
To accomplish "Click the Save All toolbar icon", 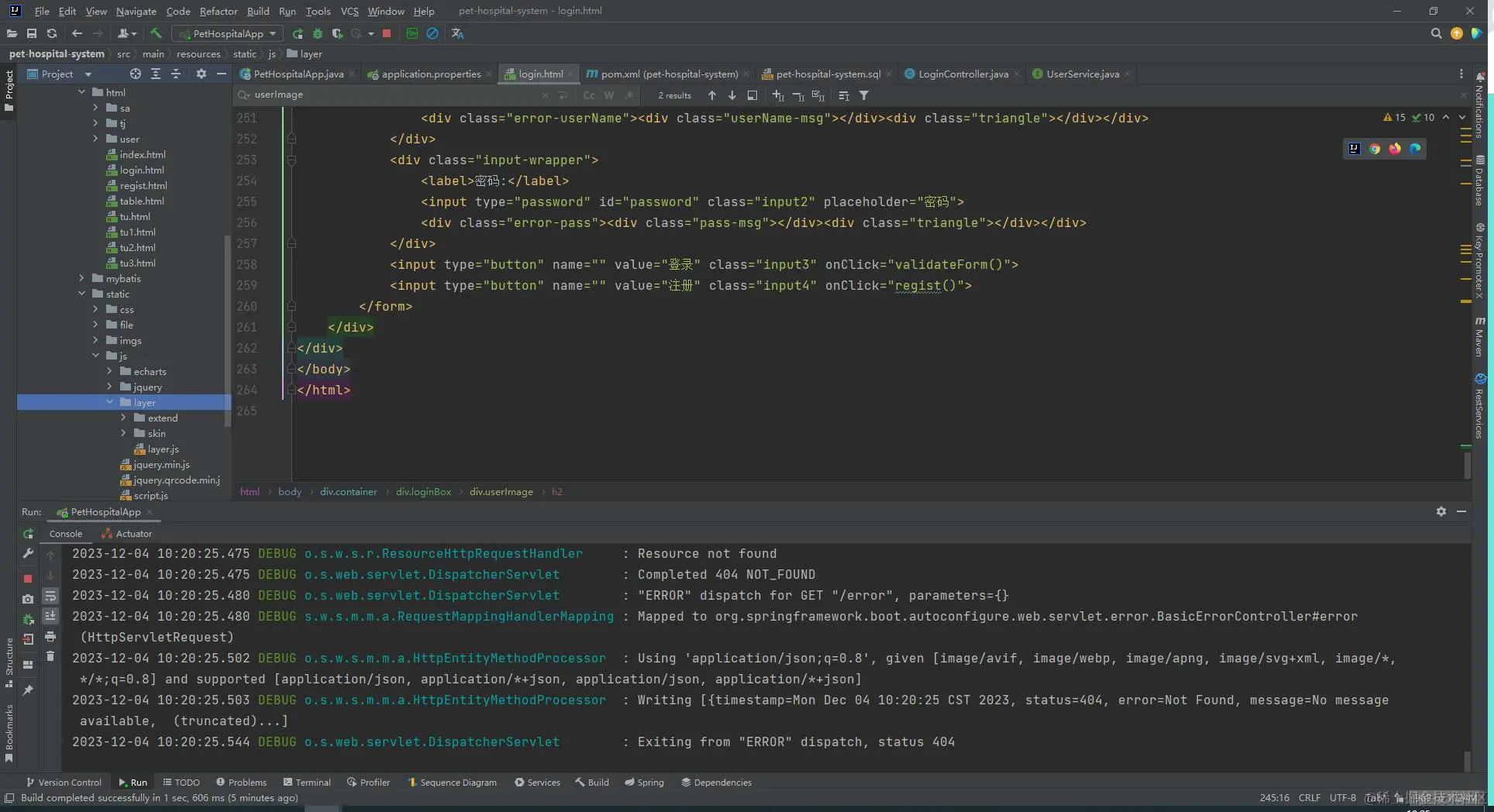I will (x=32, y=33).
